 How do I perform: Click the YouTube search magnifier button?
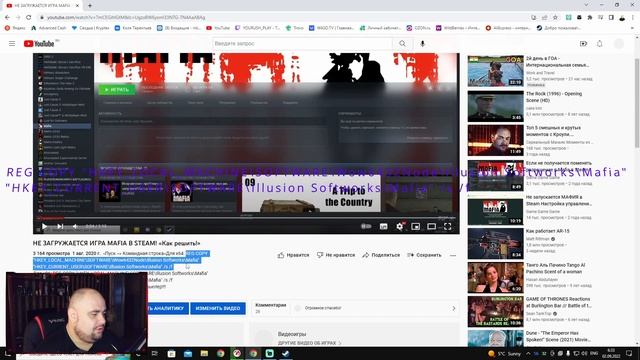(402, 43)
